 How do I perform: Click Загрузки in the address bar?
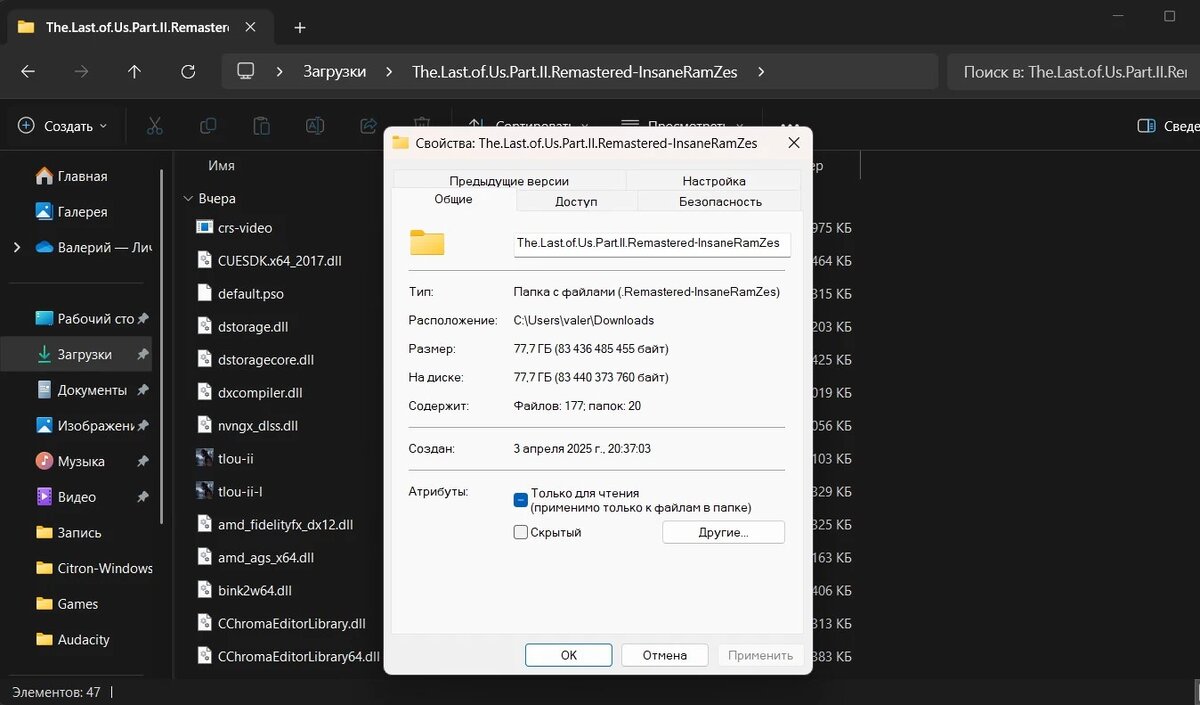pyautogui.click(x=335, y=72)
